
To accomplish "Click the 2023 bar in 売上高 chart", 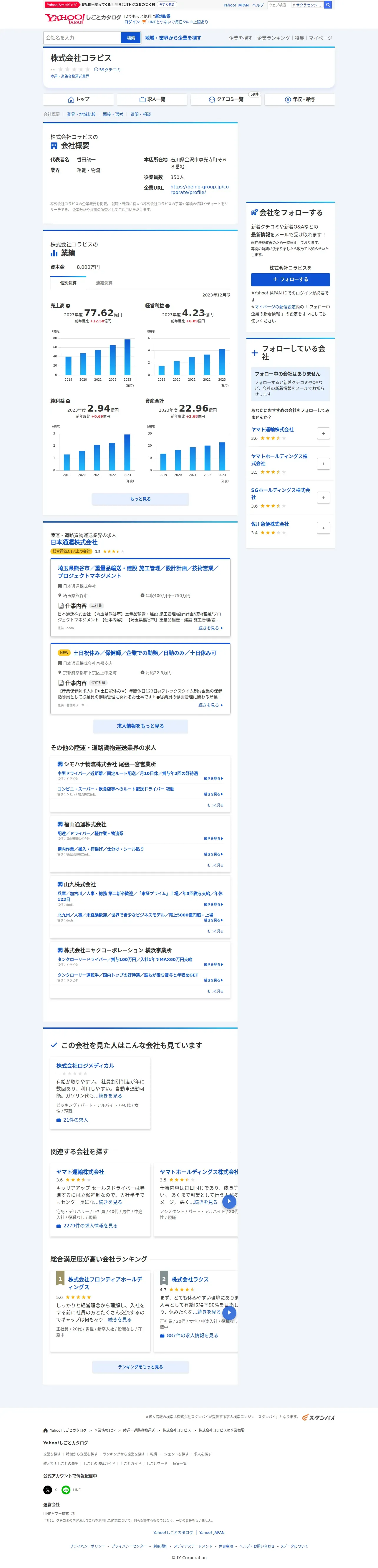I will pos(127,357).
